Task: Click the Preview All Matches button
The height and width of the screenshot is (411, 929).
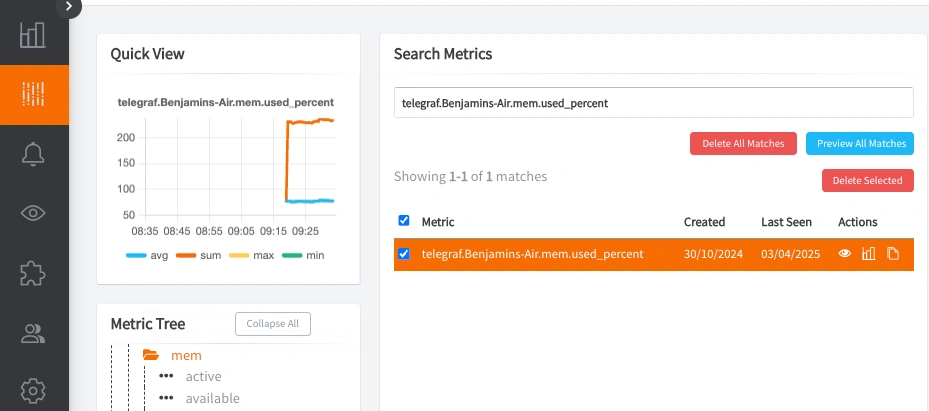Action: [860, 143]
